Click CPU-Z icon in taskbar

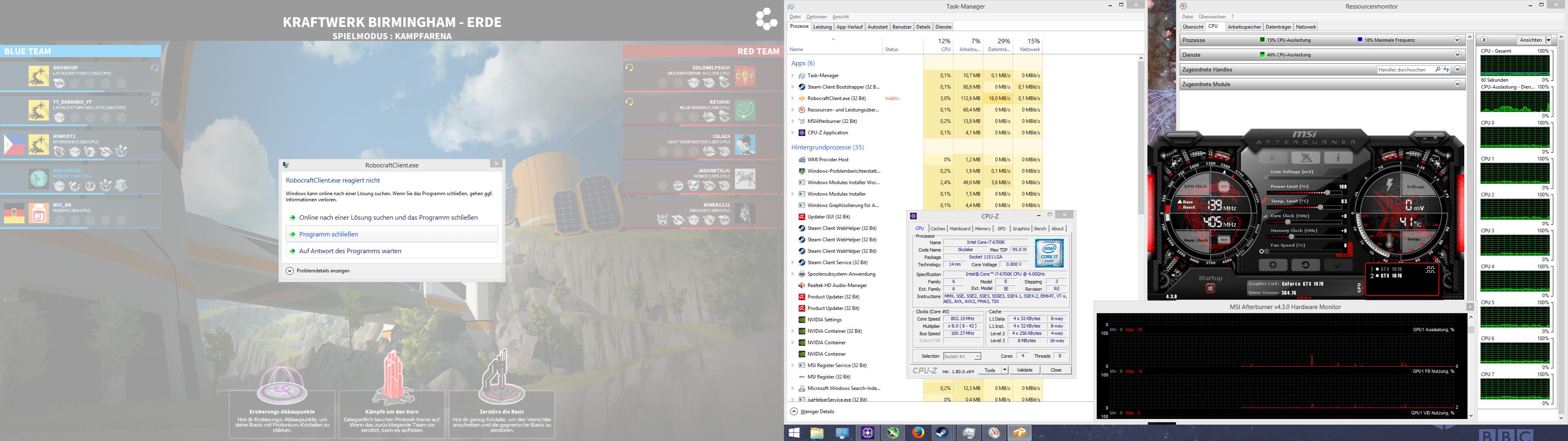pyautogui.click(x=868, y=433)
